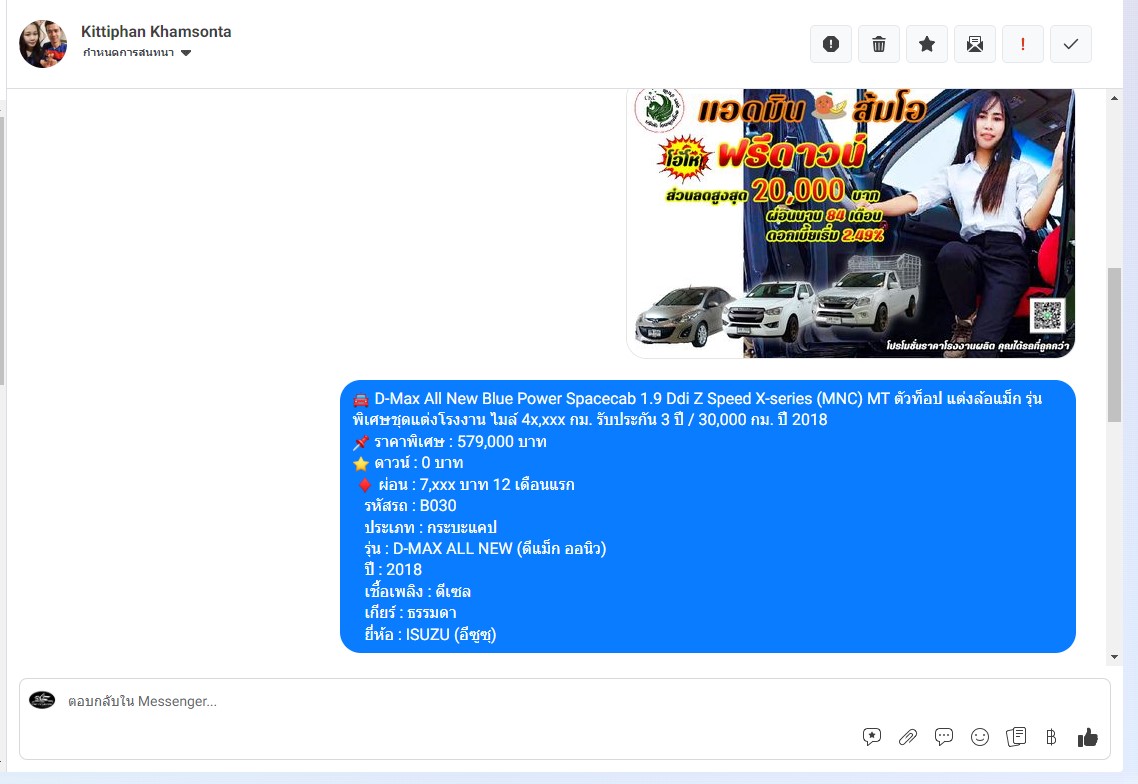Open Kittiphan Khamsonta profile picture
This screenshot has height=784, width=1138.
tap(43, 44)
